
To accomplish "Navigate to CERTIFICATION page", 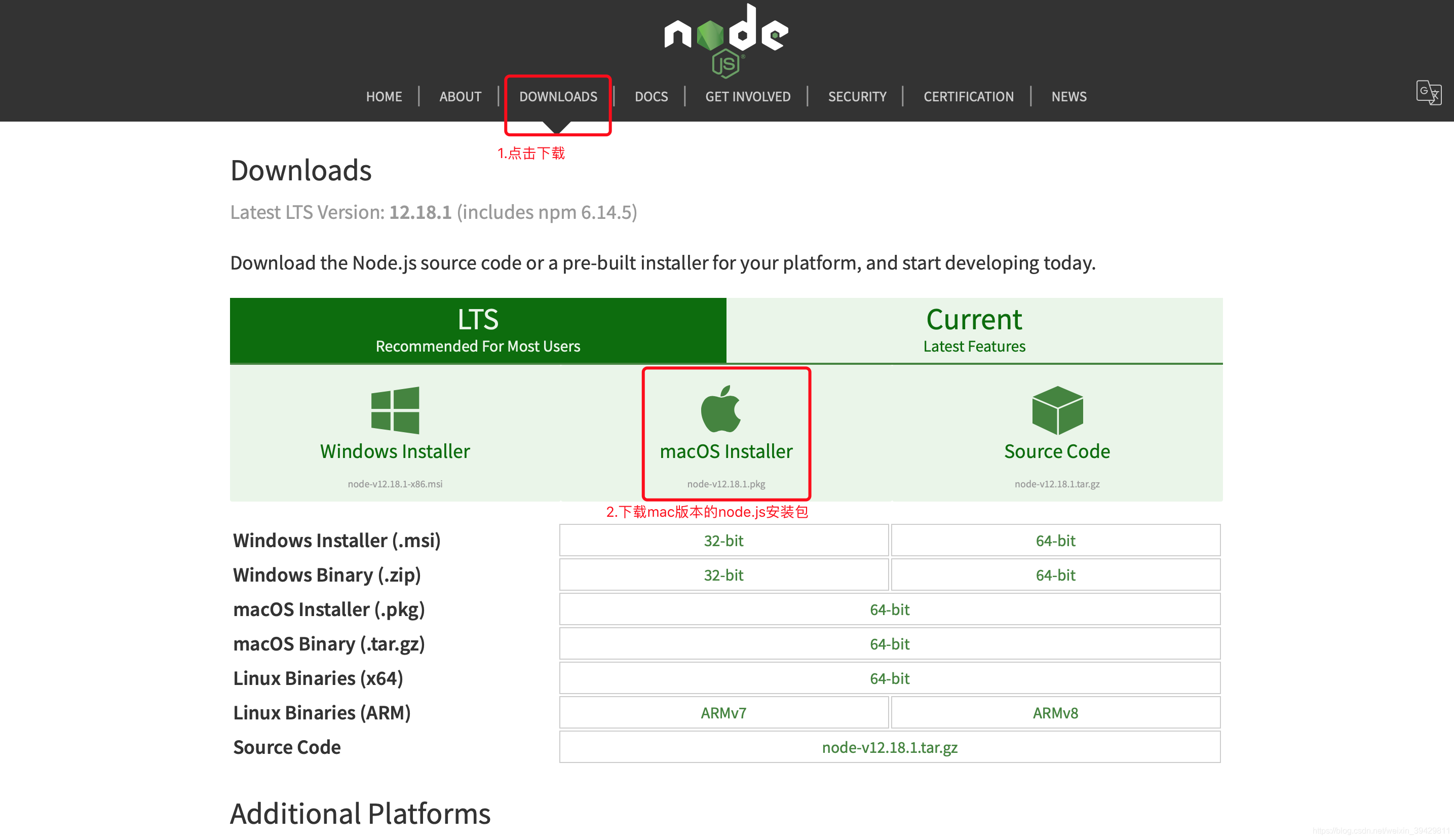I will point(968,96).
